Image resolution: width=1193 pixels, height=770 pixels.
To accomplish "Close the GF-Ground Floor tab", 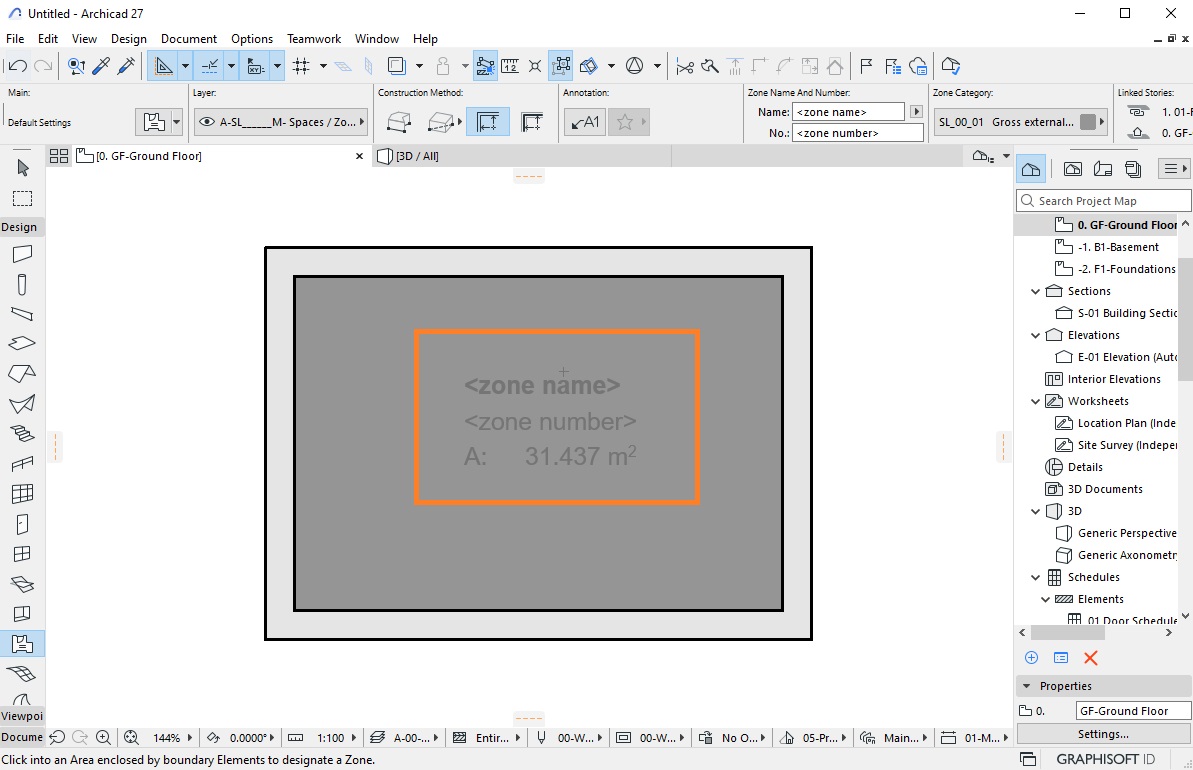I will pos(360,156).
